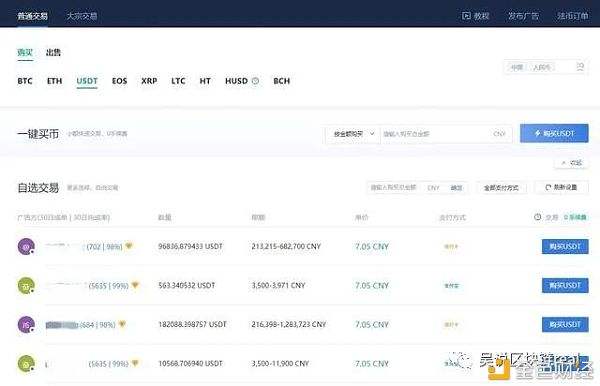Click the payment icon in 3,500-3,971 CNY row
The width and height of the screenshot is (600, 386).
pos(452,286)
